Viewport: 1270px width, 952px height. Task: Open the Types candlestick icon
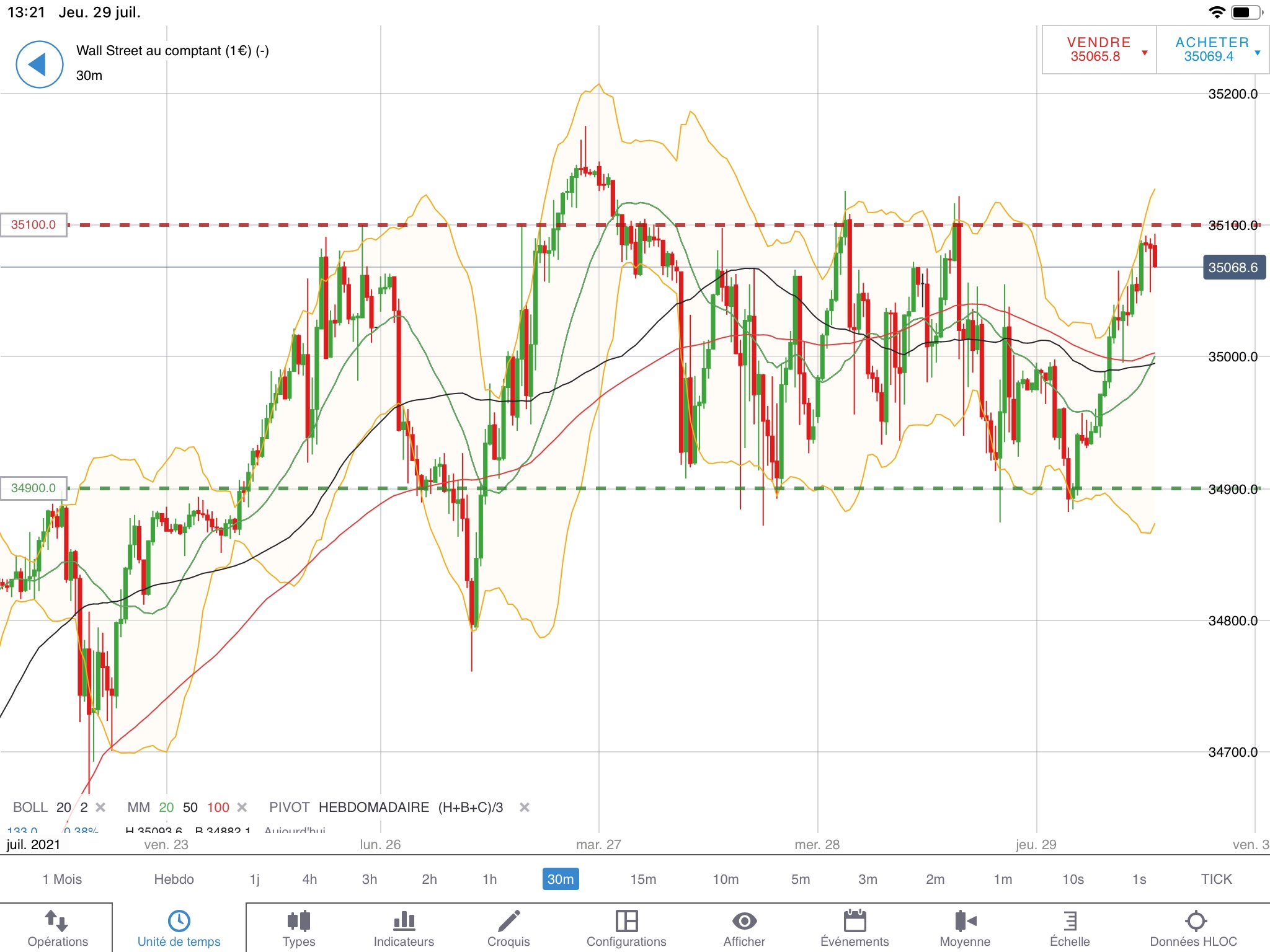tap(298, 921)
